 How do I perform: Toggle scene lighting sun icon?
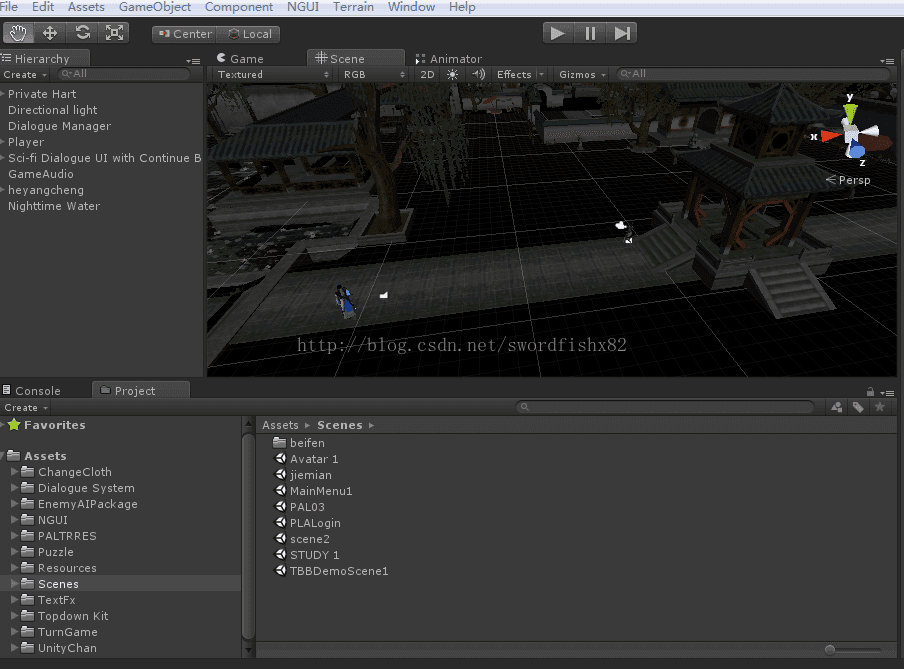[x=453, y=74]
